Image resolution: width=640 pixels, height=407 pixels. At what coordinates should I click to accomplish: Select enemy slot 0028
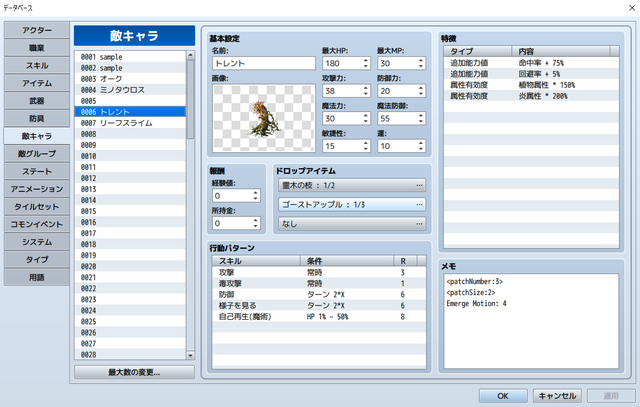(130, 354)
